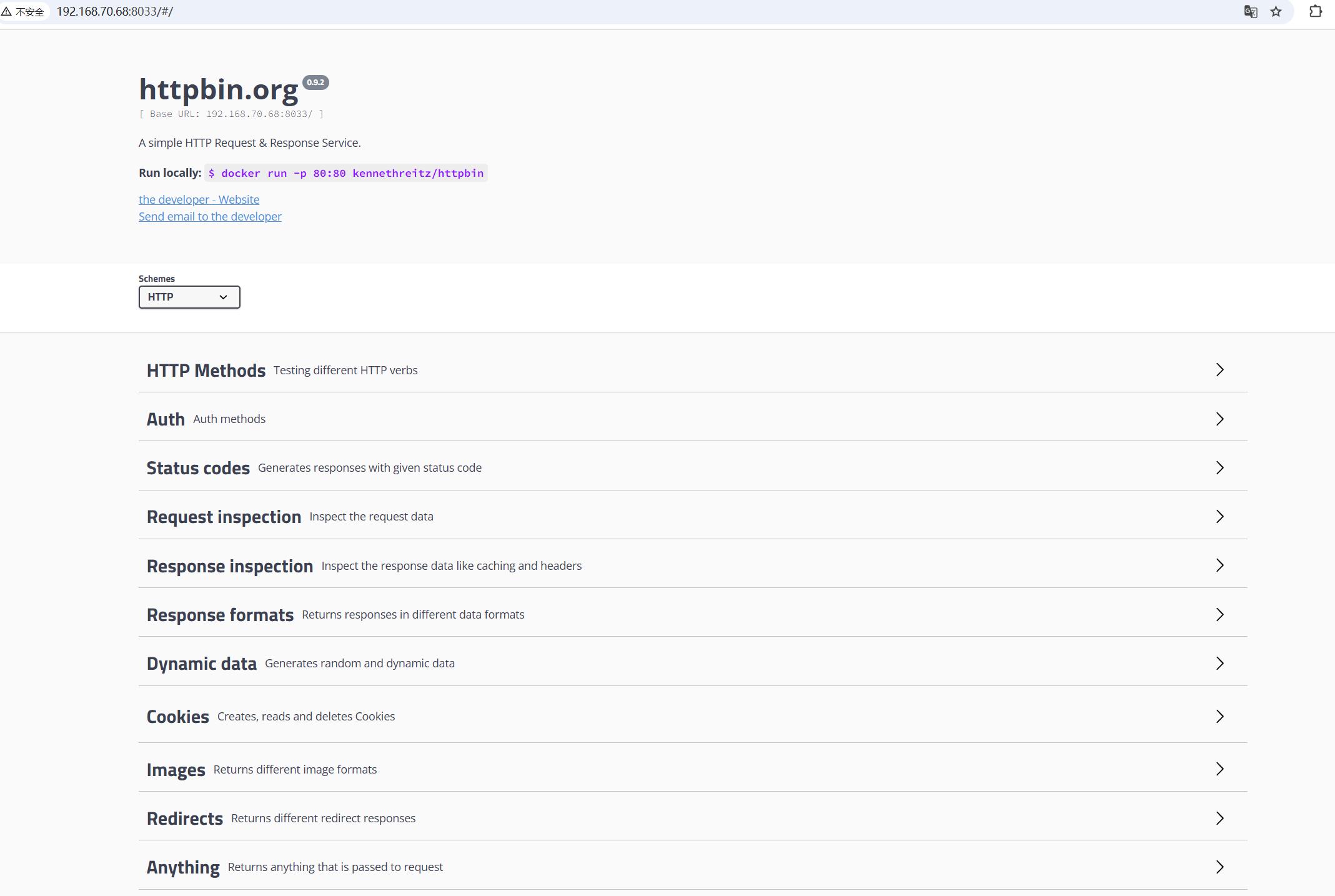The height and width of the screenshot is (896, 1335).
Task: Expand the Anything section chevron
Action: pos(1219,867)
